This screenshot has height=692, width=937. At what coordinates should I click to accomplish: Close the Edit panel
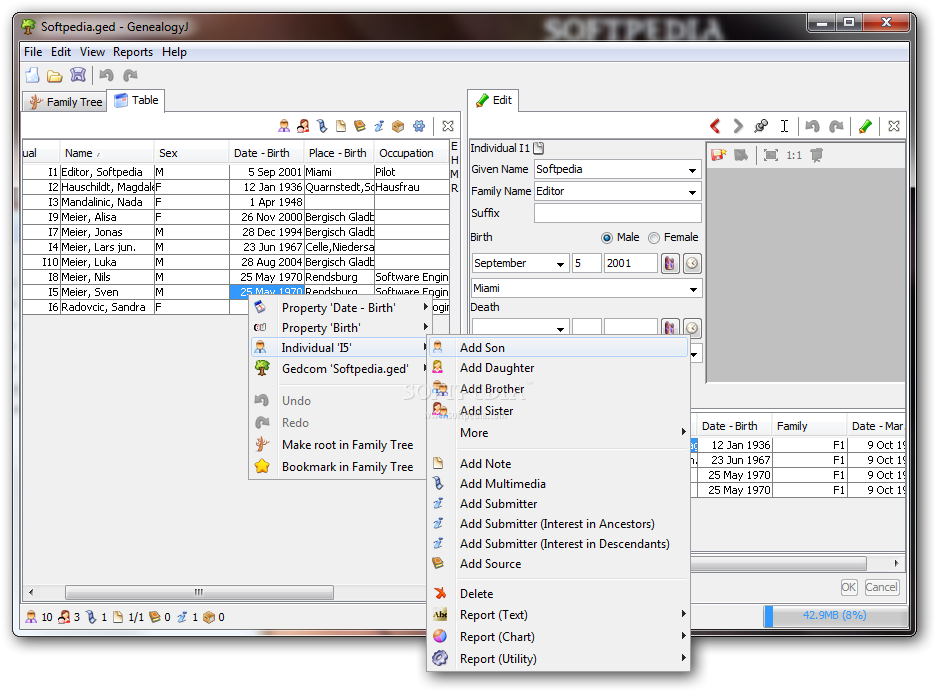(894, 126)
